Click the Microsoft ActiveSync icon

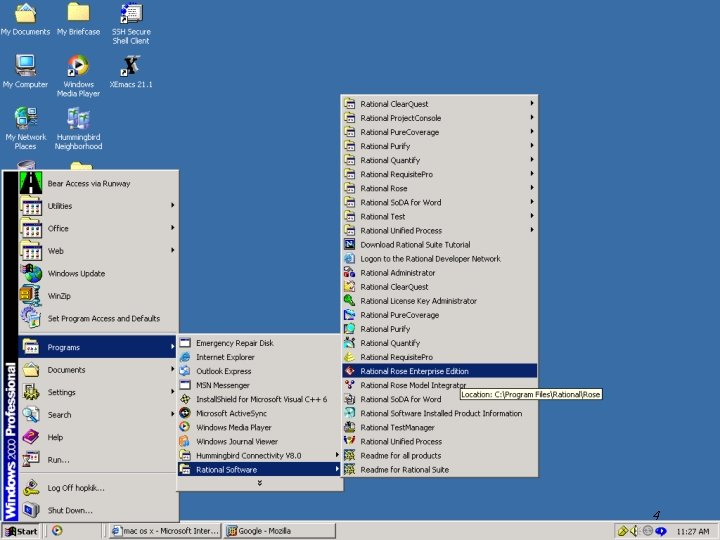pos(185,413)
